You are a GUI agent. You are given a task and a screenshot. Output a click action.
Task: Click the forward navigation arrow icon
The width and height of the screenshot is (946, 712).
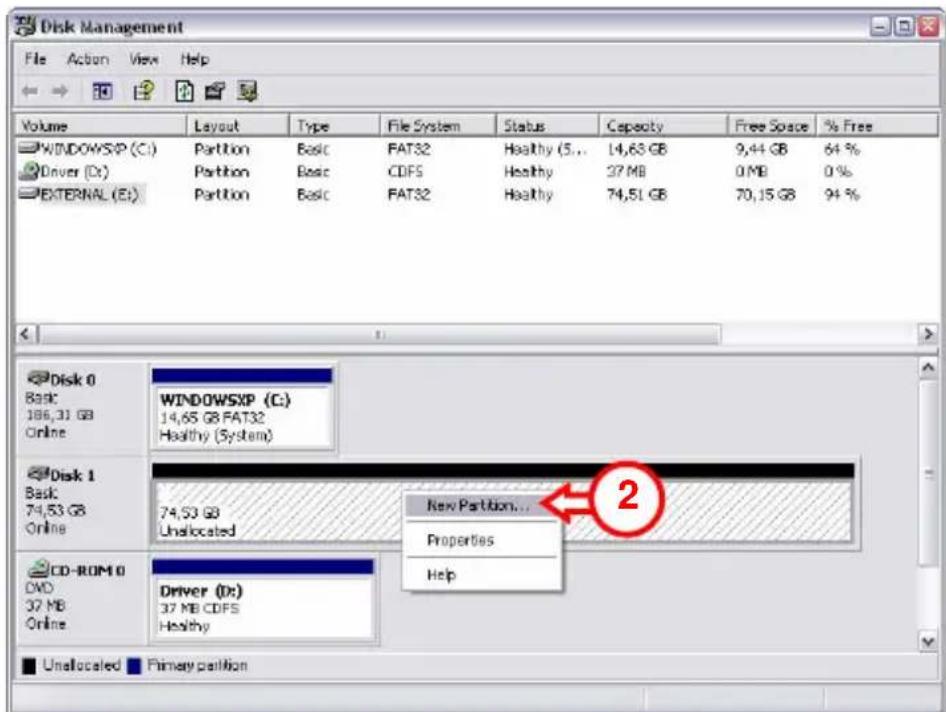(60, 88)
